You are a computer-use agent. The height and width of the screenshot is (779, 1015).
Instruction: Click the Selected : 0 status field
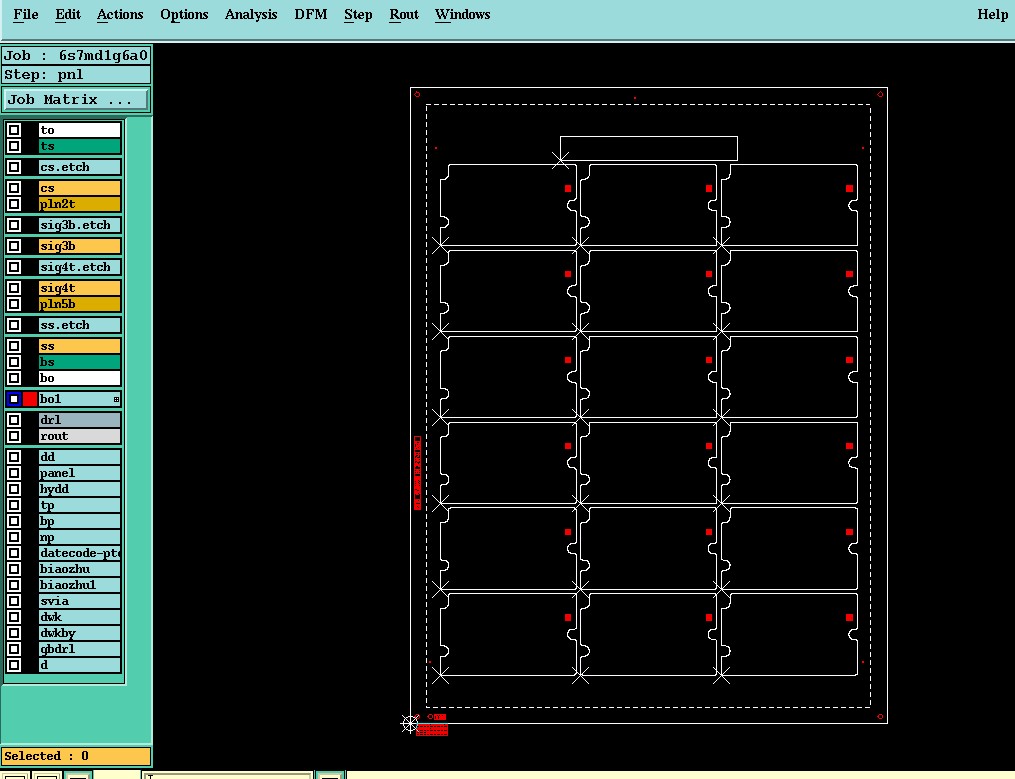pyautogui.click(x=76, y=756)
